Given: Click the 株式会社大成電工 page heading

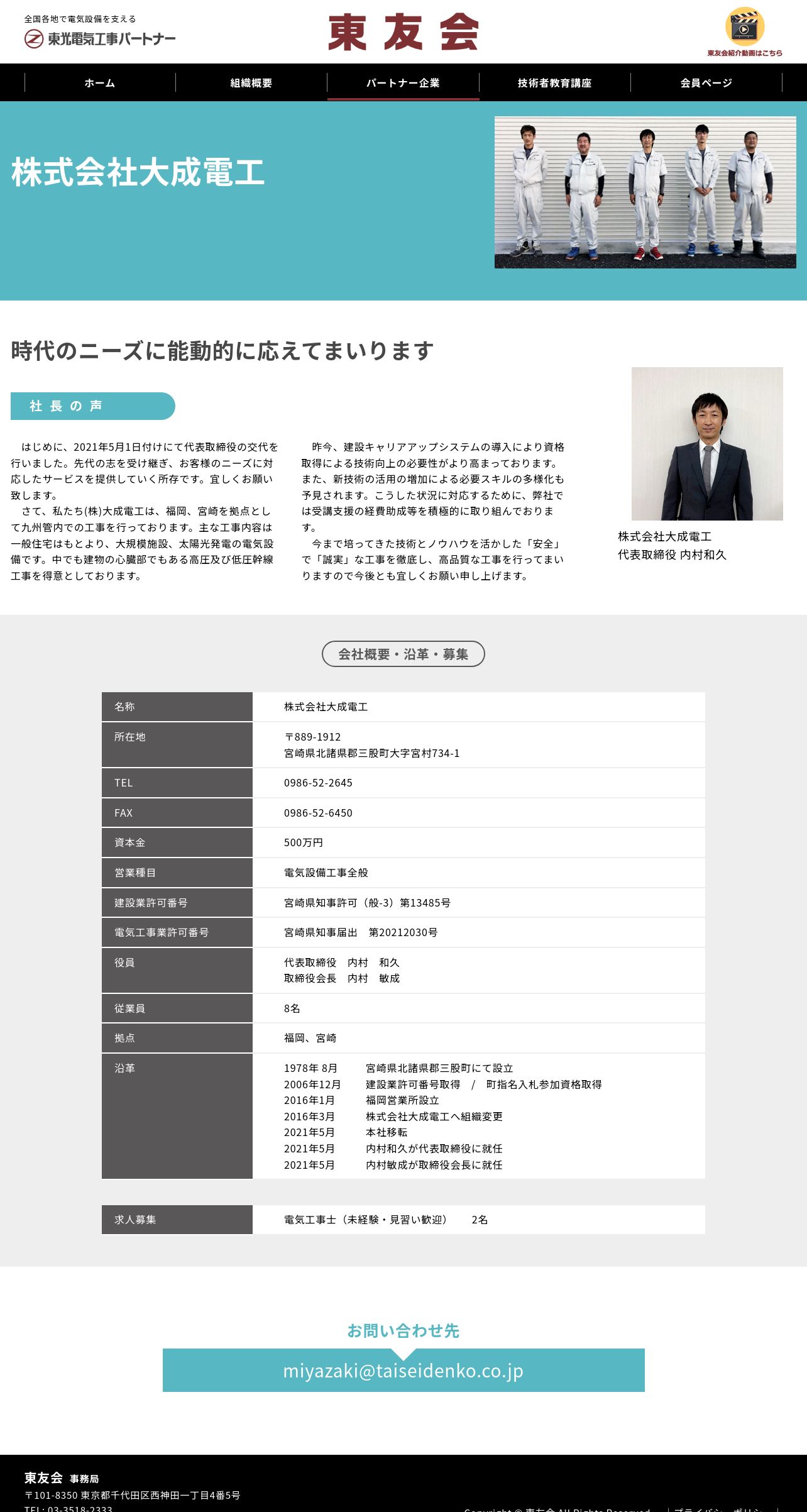Looking at the screenshot, I should point(138,172).
